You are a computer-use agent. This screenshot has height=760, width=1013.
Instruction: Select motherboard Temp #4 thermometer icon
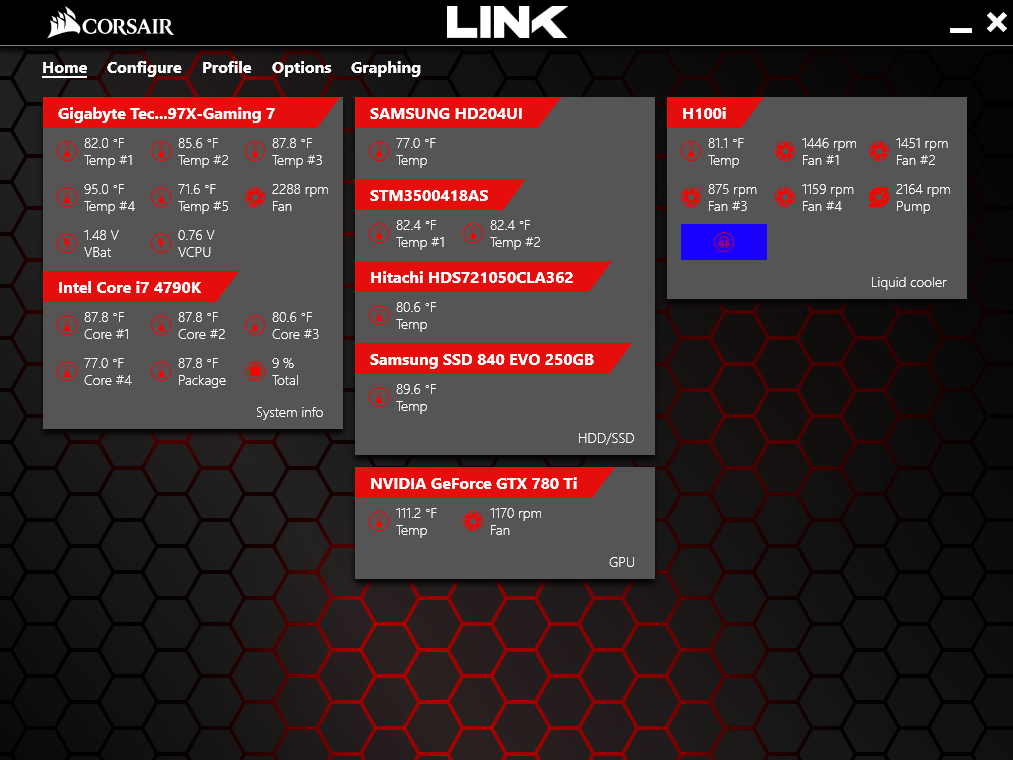[67, 197]
